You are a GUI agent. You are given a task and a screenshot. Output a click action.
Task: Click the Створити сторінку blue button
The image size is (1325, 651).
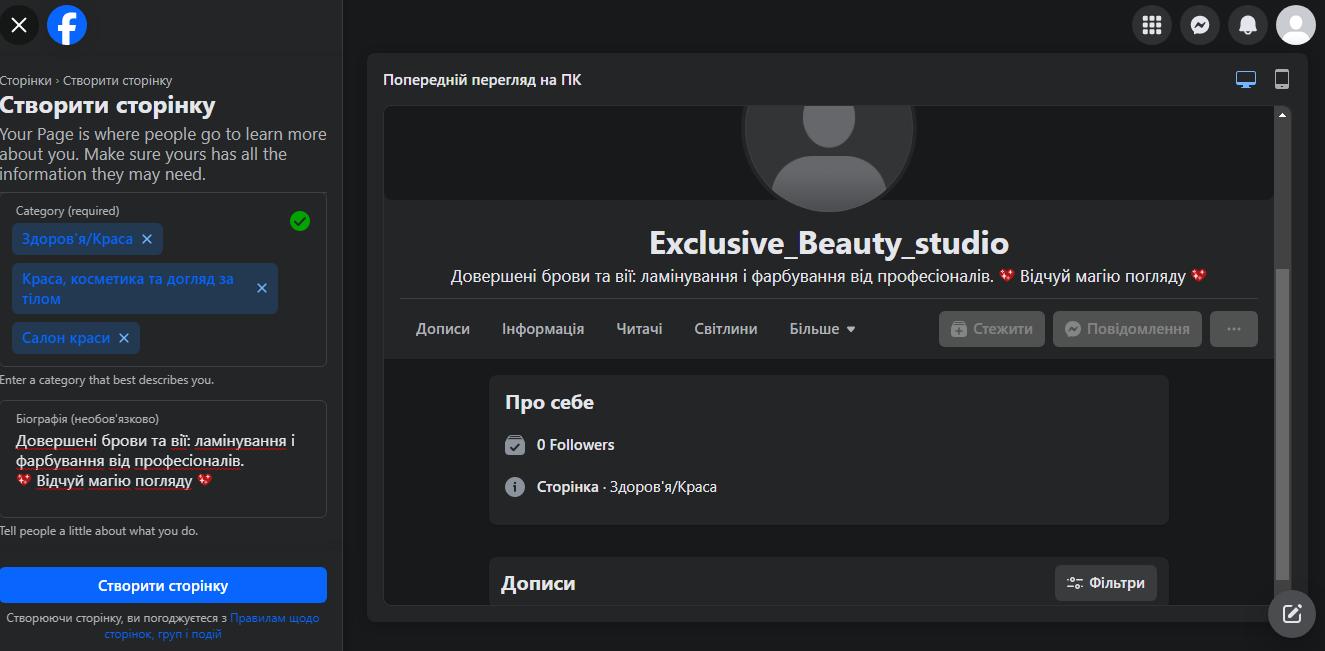163,586
